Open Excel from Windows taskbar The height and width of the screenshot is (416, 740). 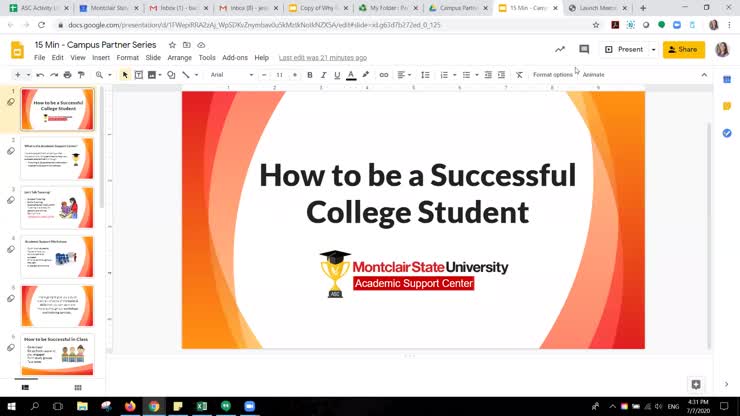(x=202, y=406)
